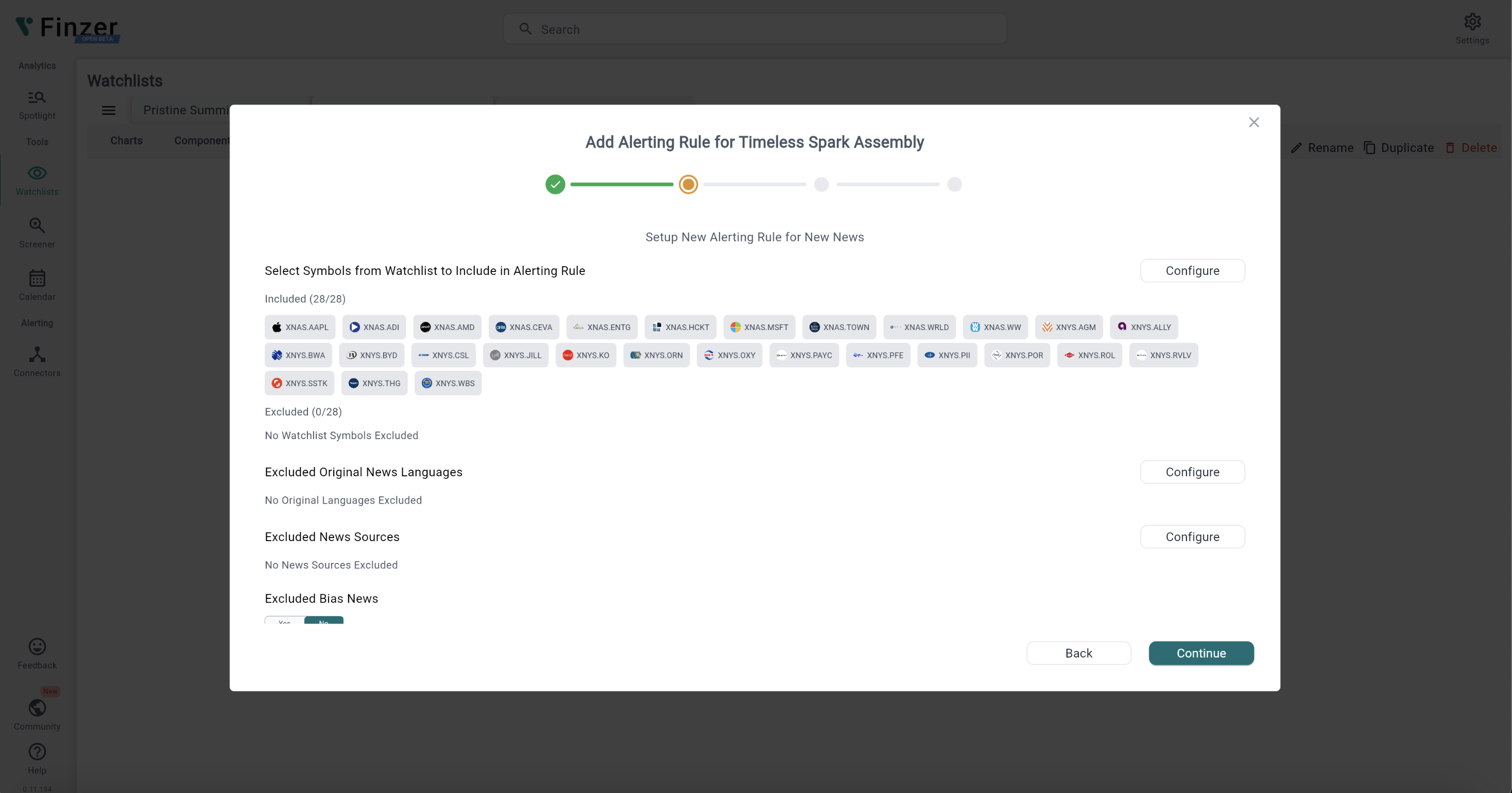The height and width of the screenshot is (793, 1512).
Task: Click the XNYS.BWA symbol chip
Action: click(x=298, y=355)
